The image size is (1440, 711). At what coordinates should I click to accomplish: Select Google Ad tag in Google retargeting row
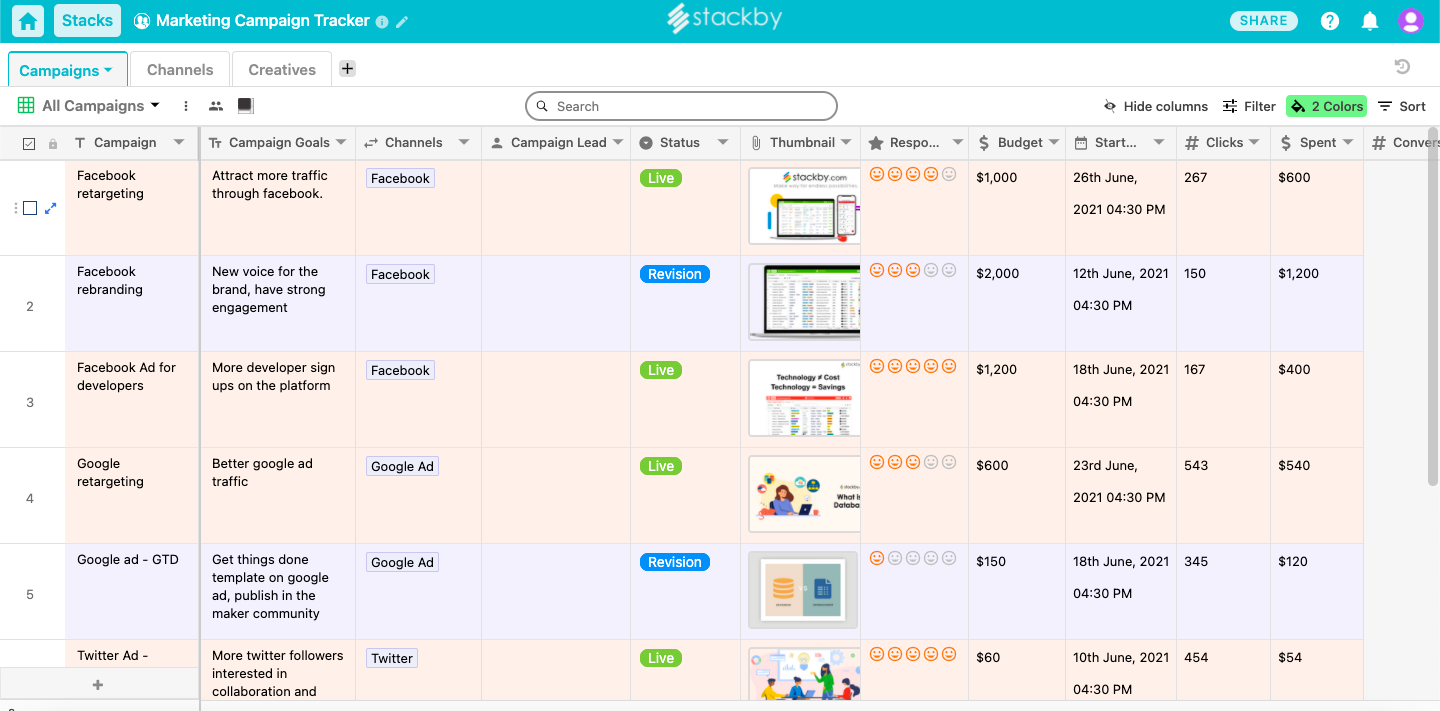pos(402,466)
